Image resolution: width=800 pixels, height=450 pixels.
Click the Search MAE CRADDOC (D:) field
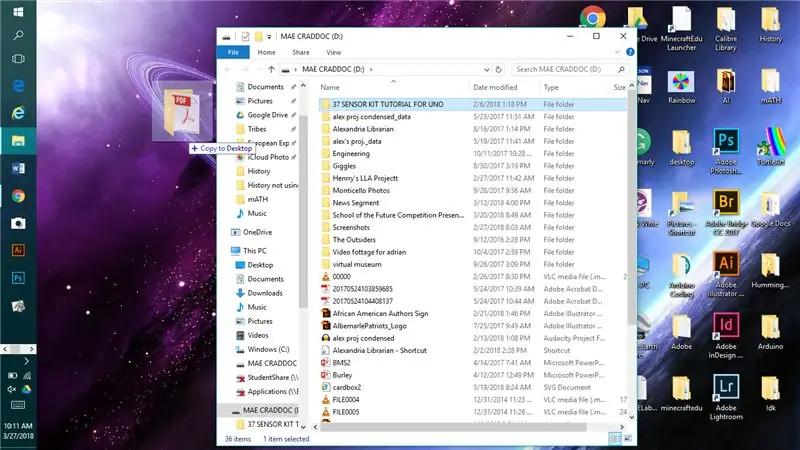click(570, 69)
